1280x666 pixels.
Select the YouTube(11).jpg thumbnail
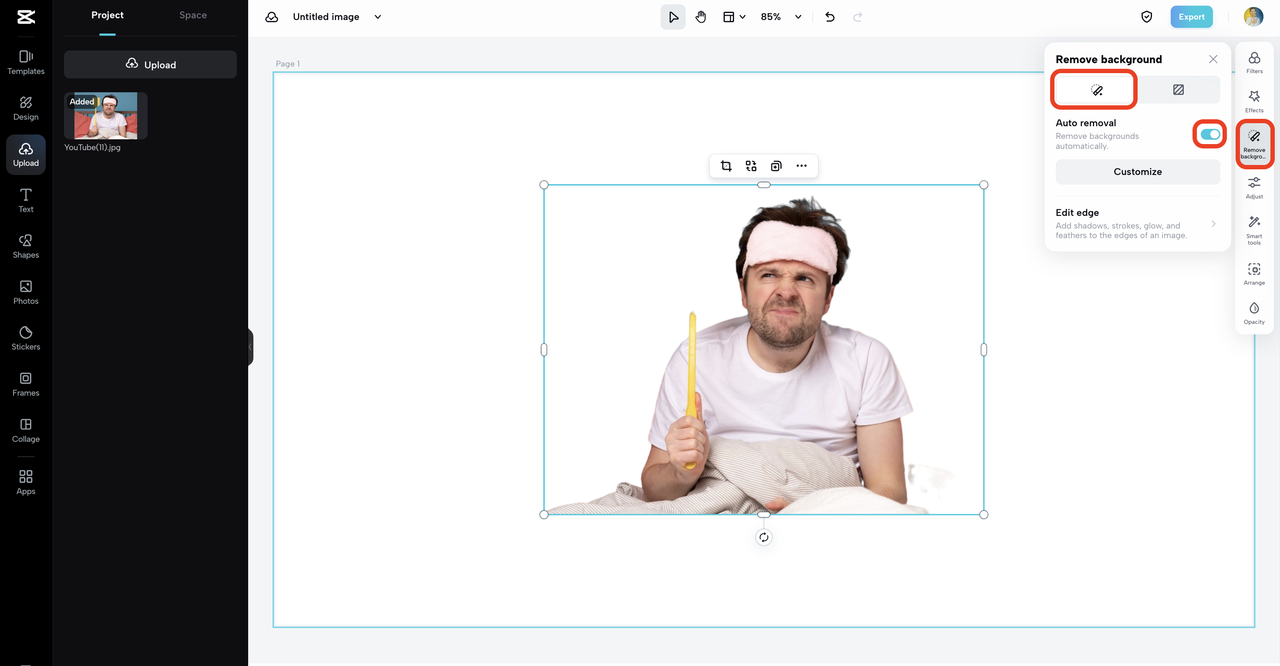click(106, 116)
